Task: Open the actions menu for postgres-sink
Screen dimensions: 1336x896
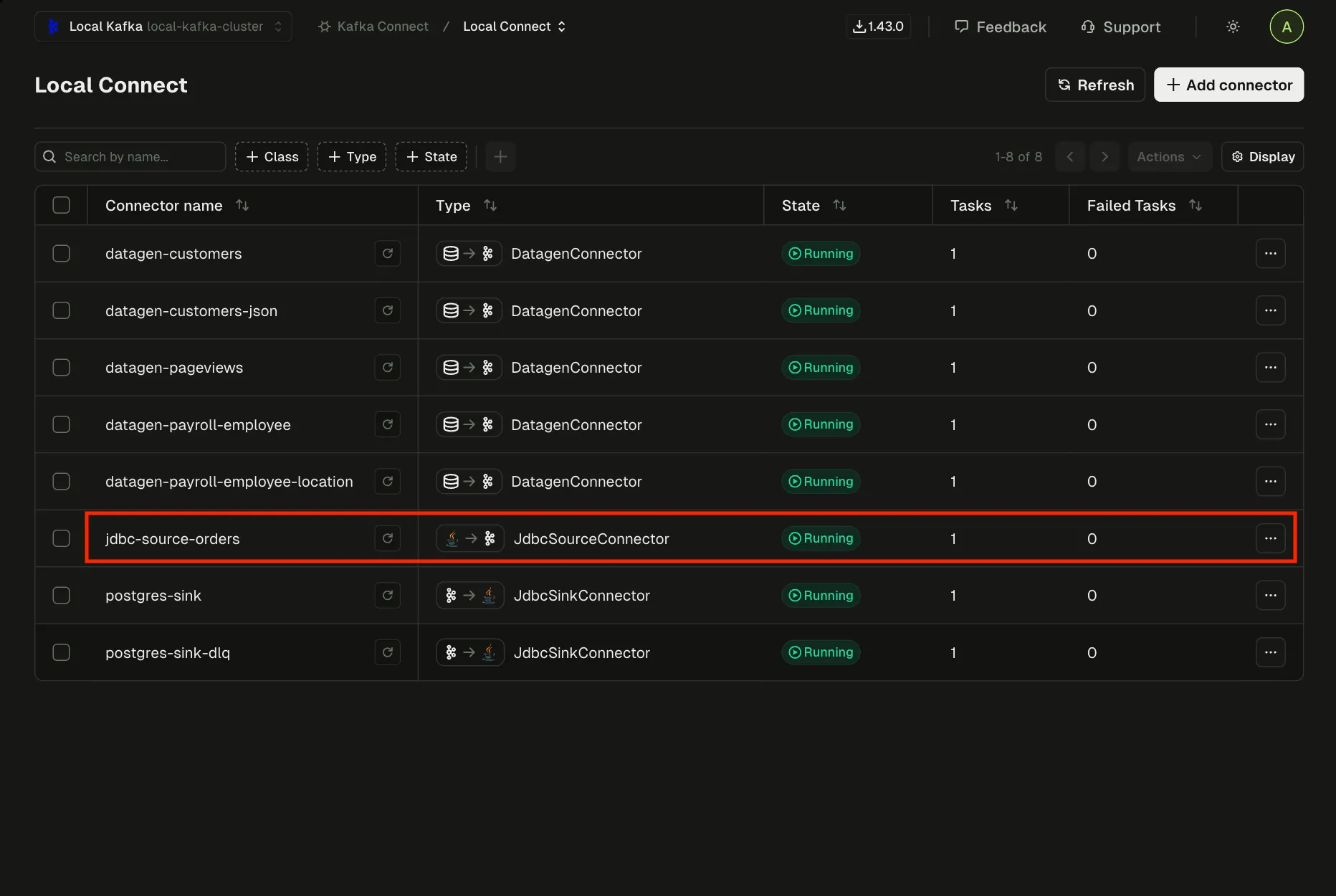Action: [1271, 595]
